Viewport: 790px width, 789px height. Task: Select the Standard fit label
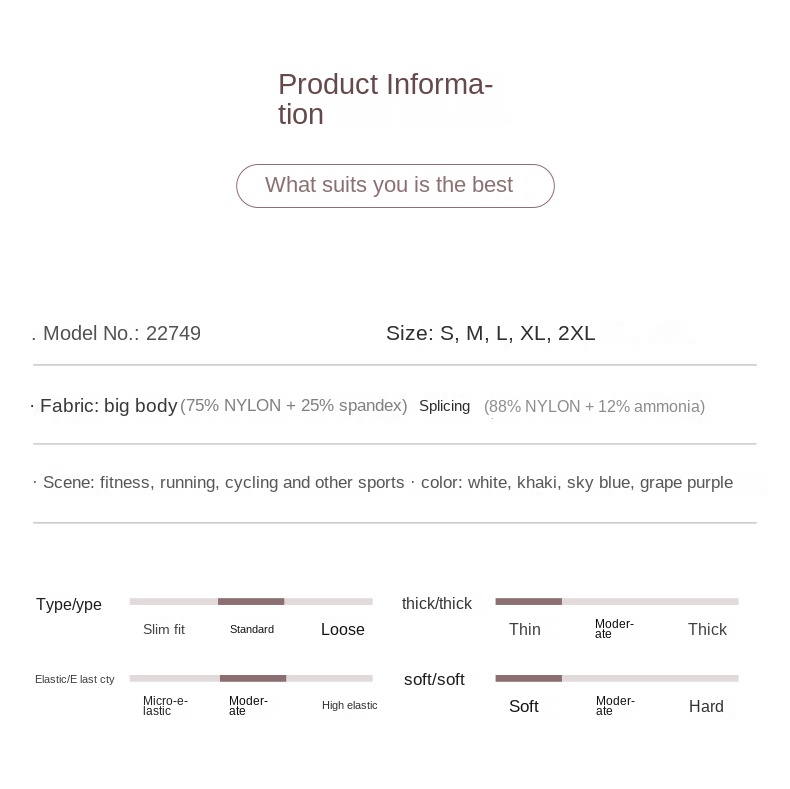click(x=252, y=629)
